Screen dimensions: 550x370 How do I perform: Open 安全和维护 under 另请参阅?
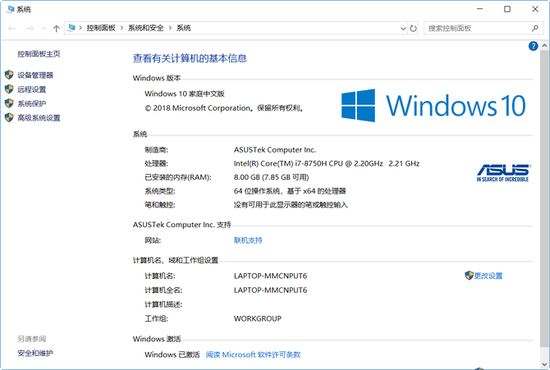click(x=35, y=353)
